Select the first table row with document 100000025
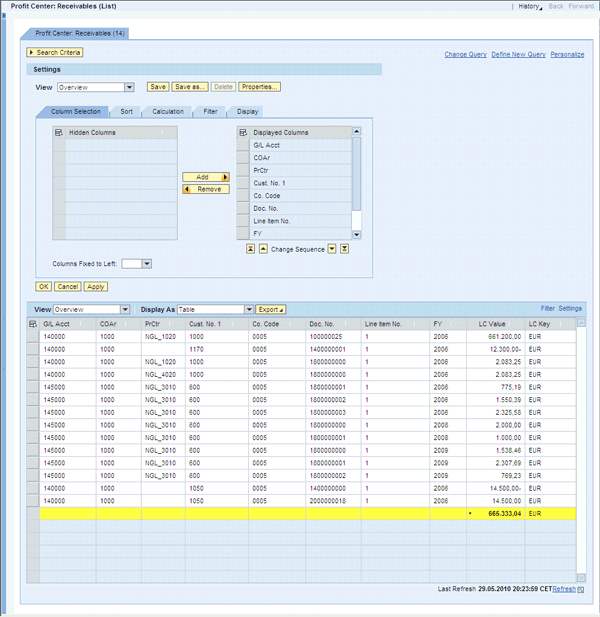 (x=33, y=337)
